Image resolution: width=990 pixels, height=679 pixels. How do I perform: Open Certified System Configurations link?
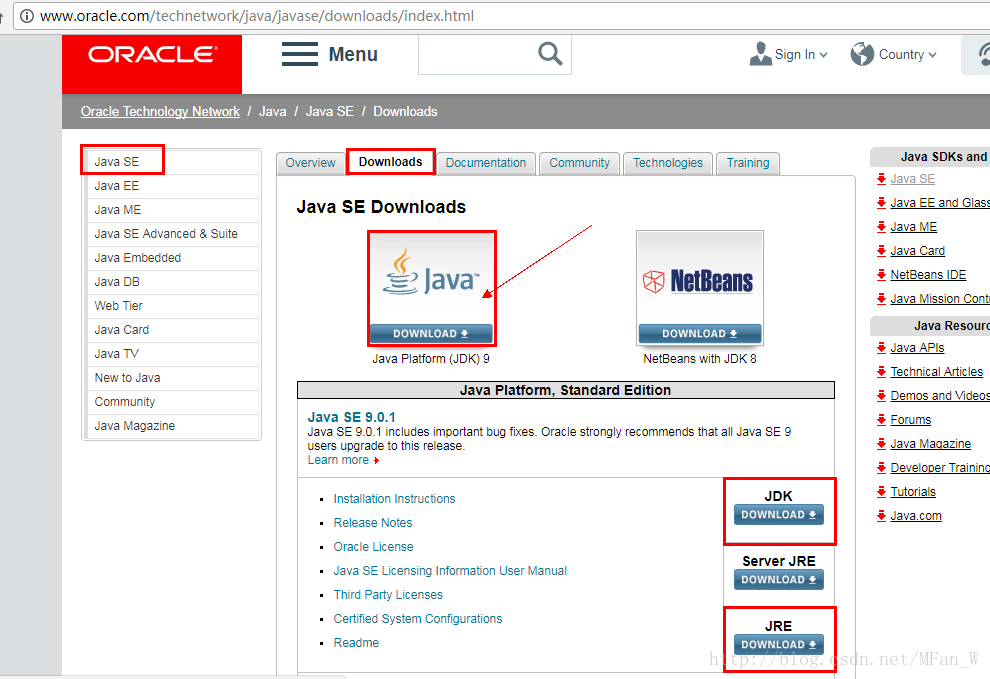(x=418, y=619)
